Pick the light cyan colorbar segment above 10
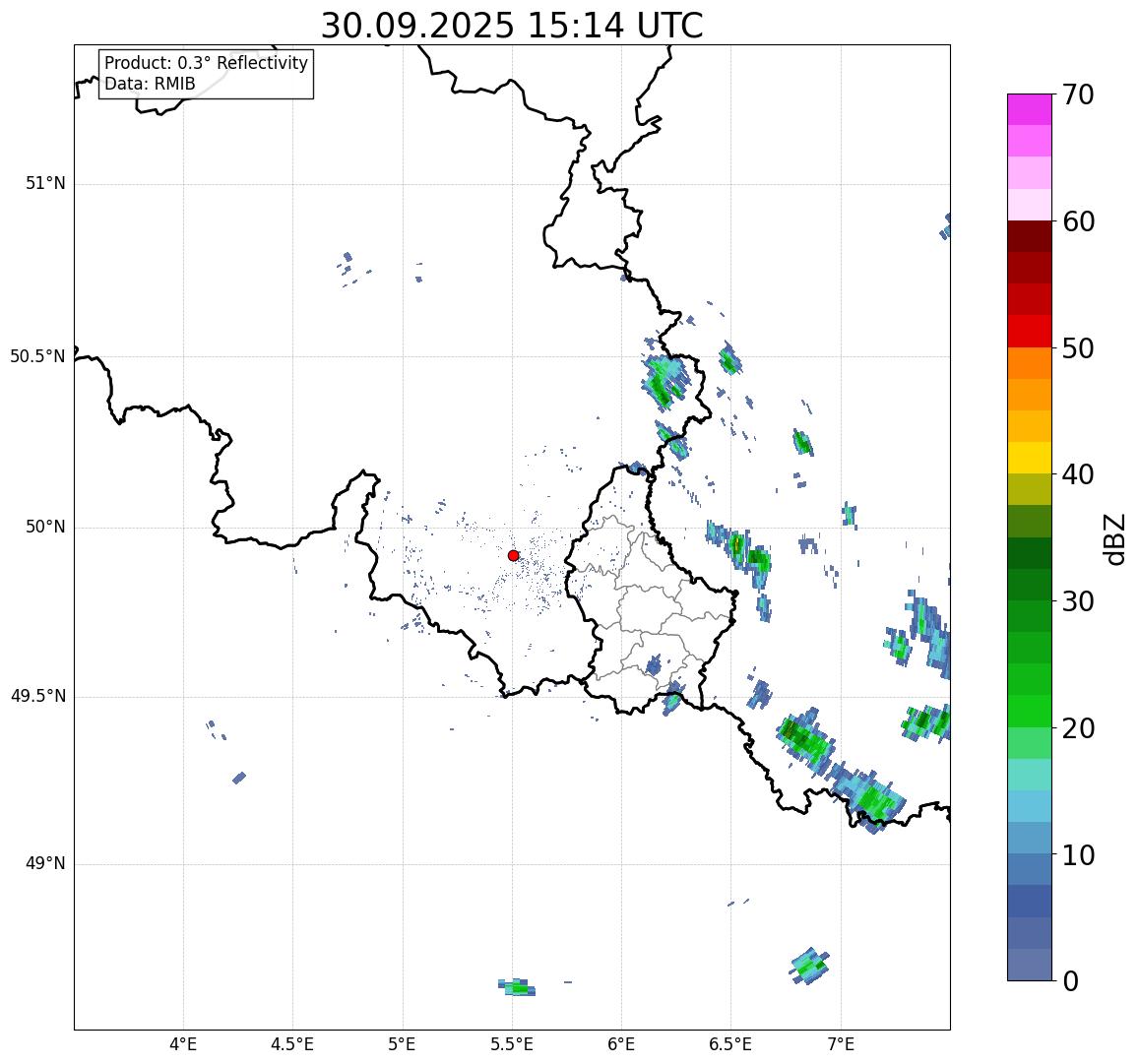Viewport: 1139px width, 1064px height. pyautogui.click(x=1030, y=806)
